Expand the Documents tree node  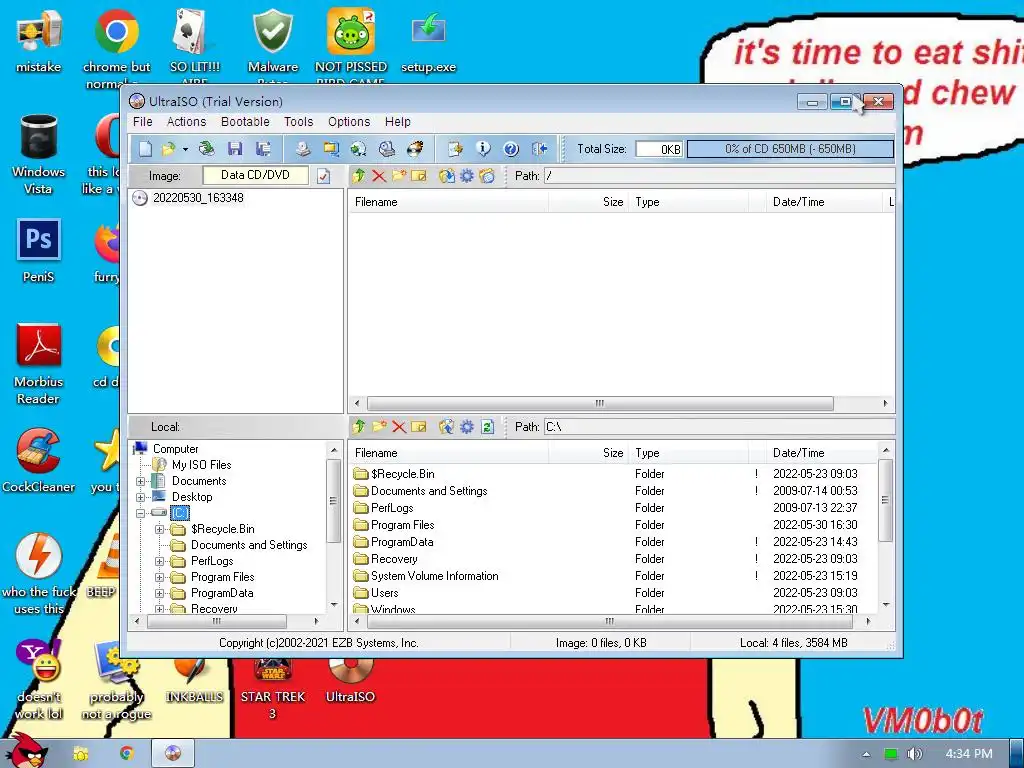140,481
